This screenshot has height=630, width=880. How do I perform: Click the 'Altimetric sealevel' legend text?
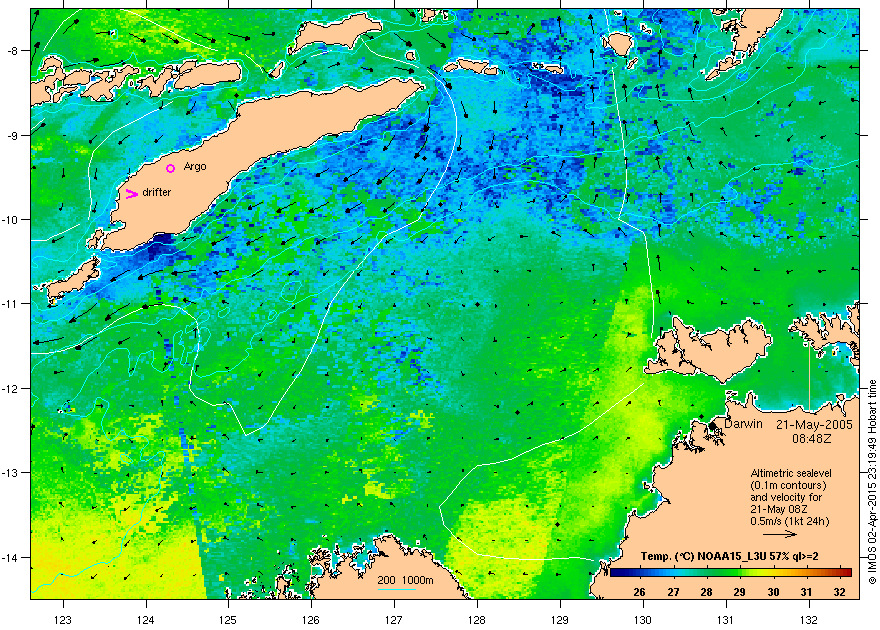pos(791,473)
